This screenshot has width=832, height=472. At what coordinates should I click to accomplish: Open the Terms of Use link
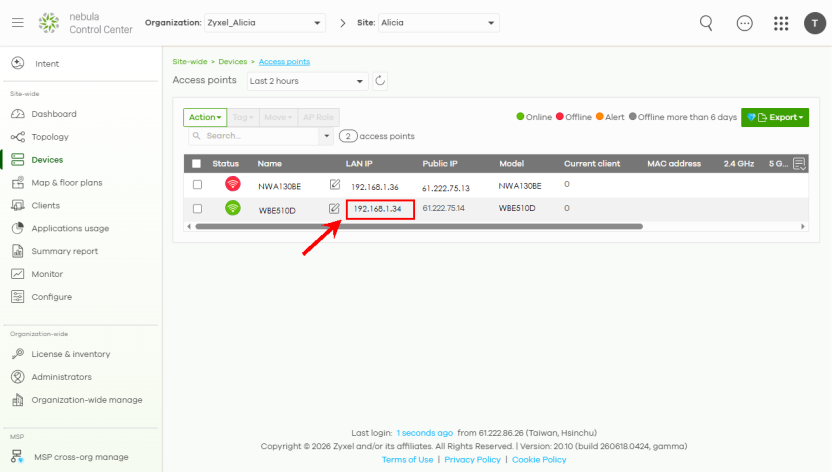408,460
